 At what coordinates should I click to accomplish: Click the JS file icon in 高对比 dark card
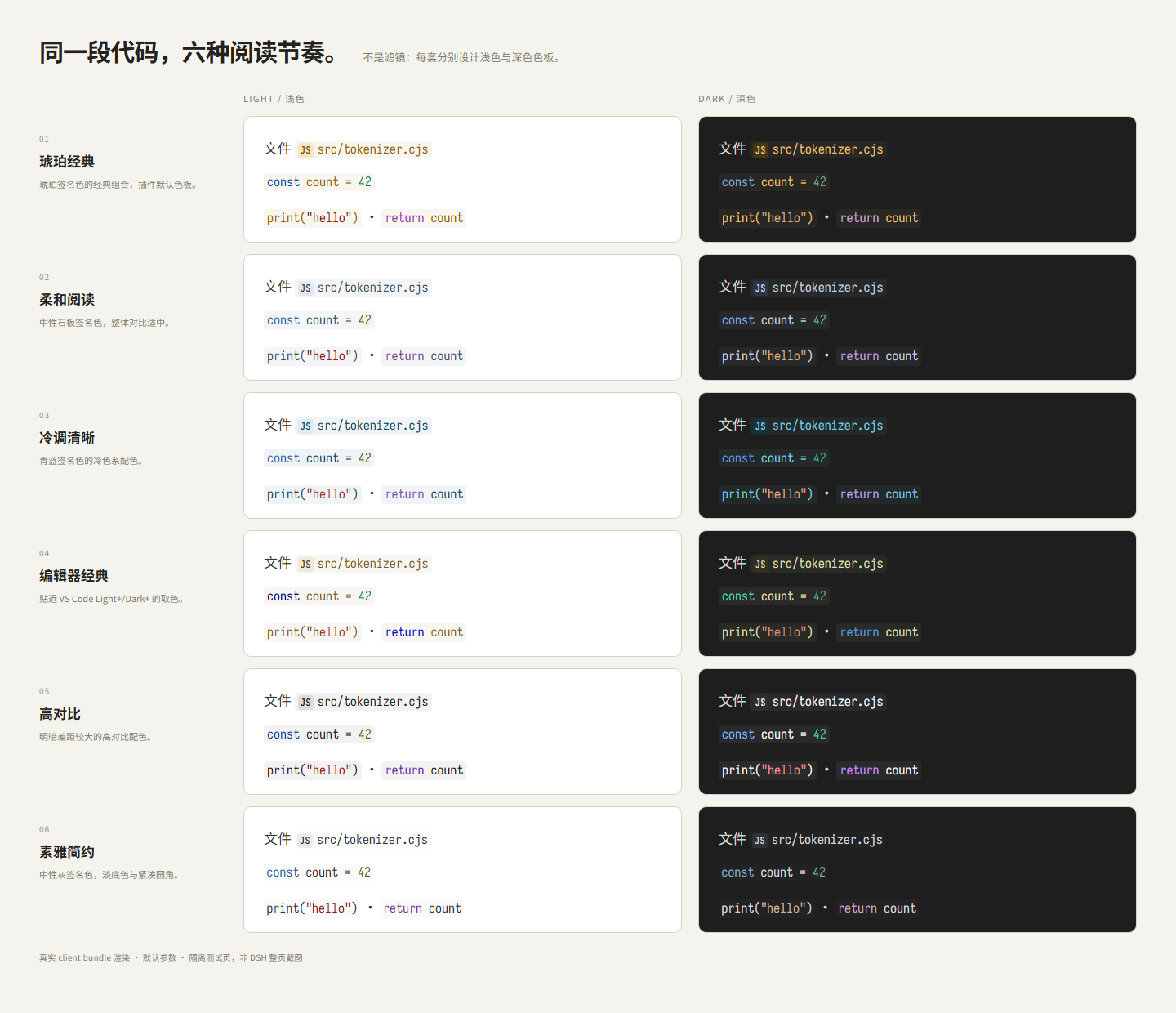[760, 703]
